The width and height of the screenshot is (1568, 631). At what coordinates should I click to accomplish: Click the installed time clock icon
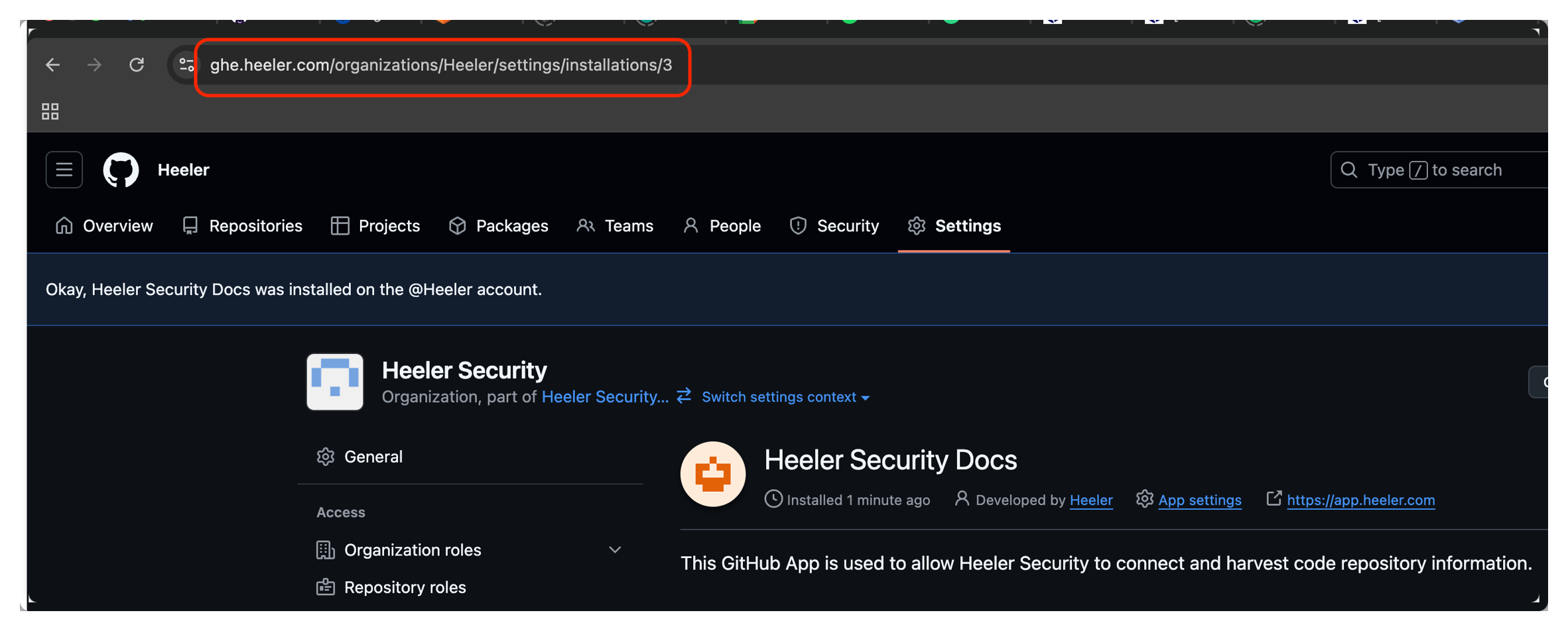(x=773, y=499)
